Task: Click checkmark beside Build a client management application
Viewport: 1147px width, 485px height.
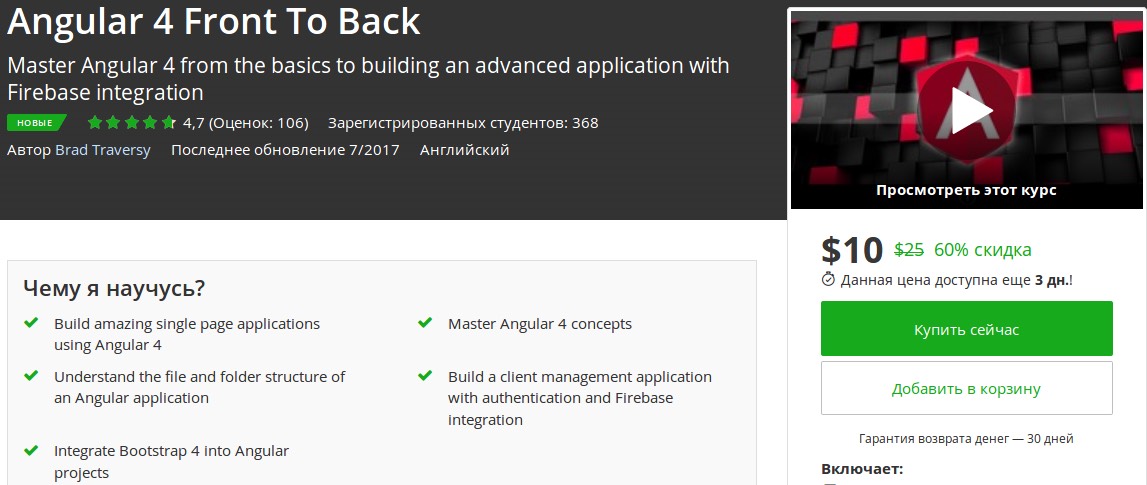Action: [x=426, y=376]
